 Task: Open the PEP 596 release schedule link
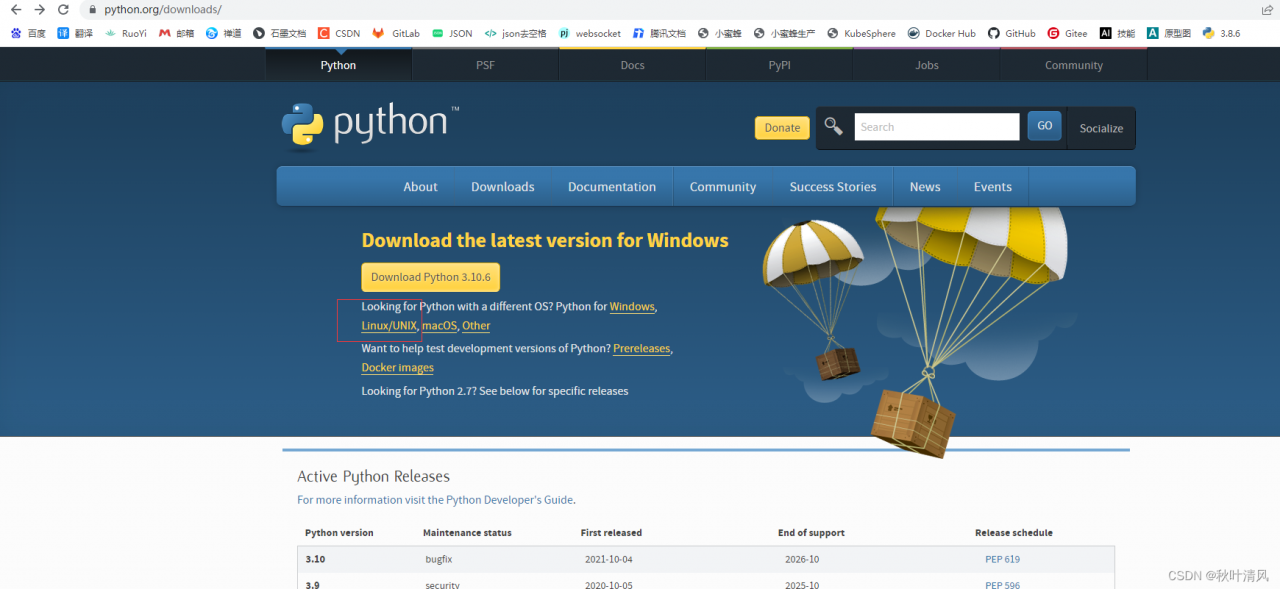[x=1002, y=585]
